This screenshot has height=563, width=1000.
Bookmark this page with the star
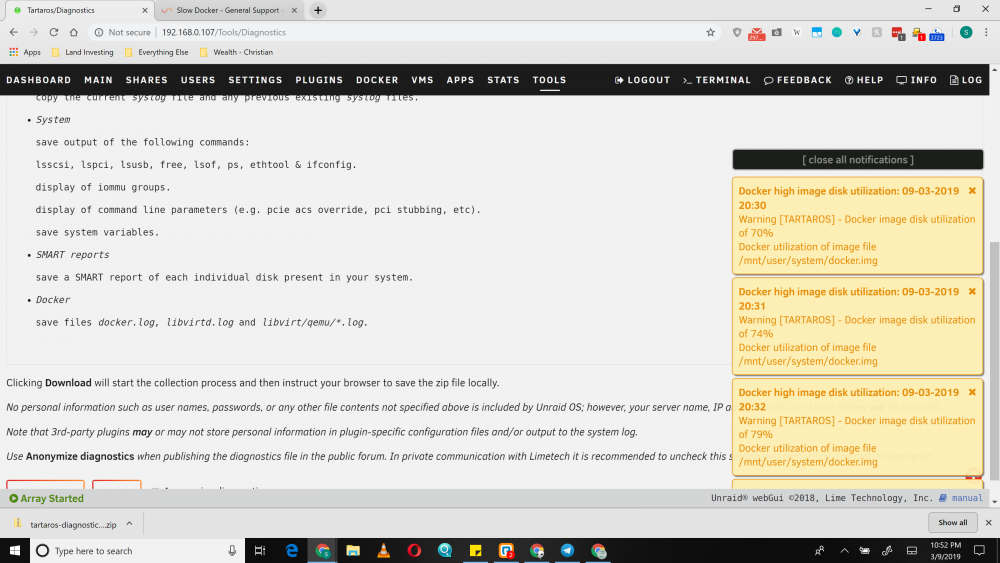710,32
